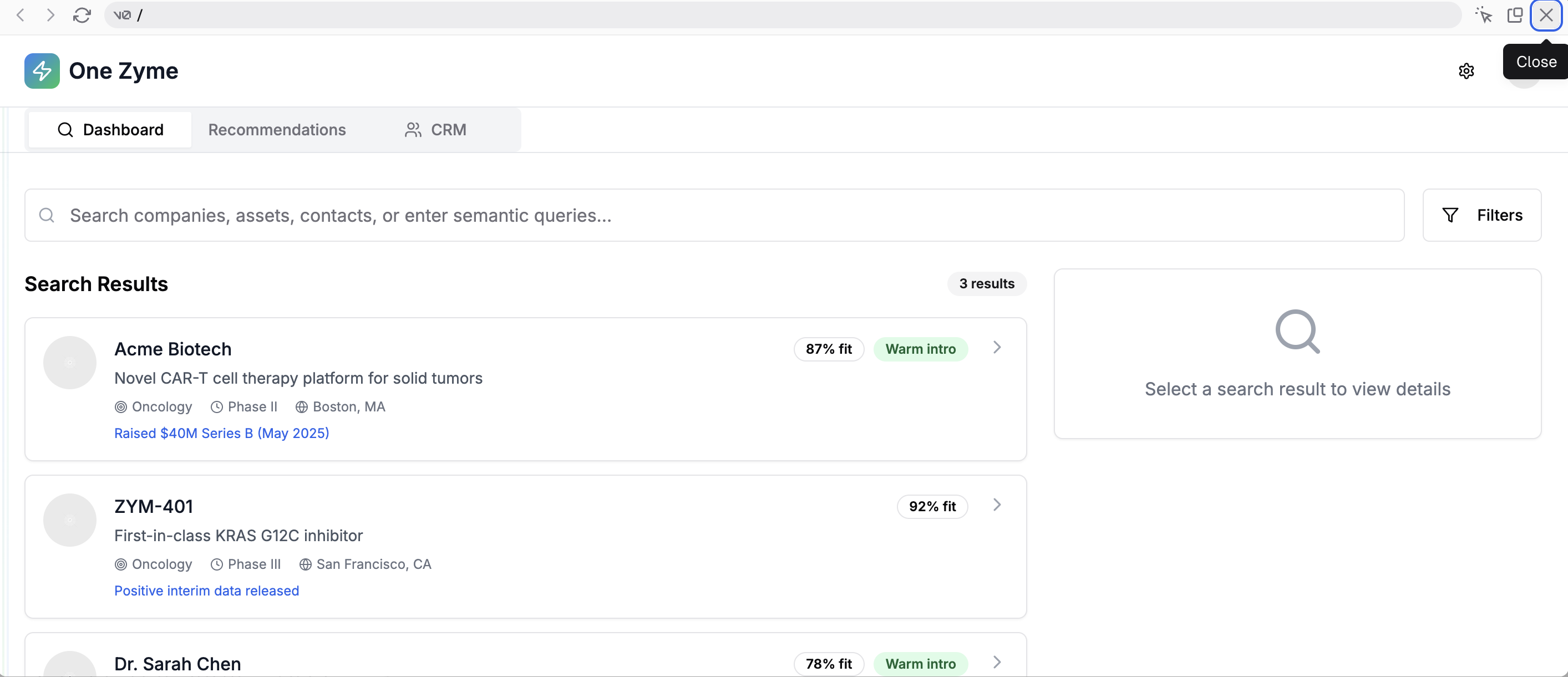
Task: Open the CRM tab
Action: 436,130
